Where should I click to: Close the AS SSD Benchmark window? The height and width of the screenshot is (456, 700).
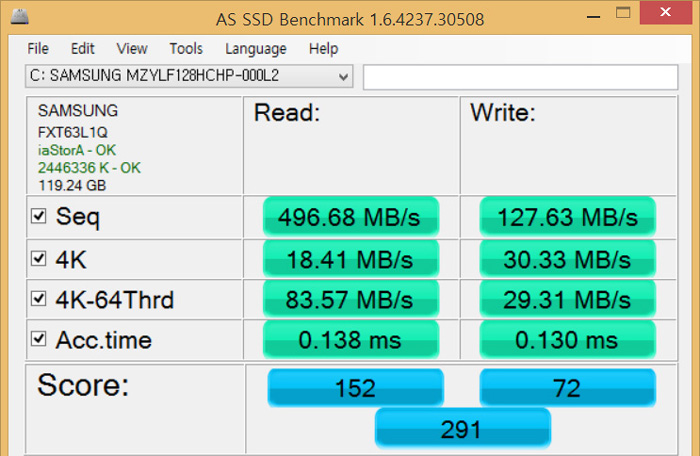665,13
